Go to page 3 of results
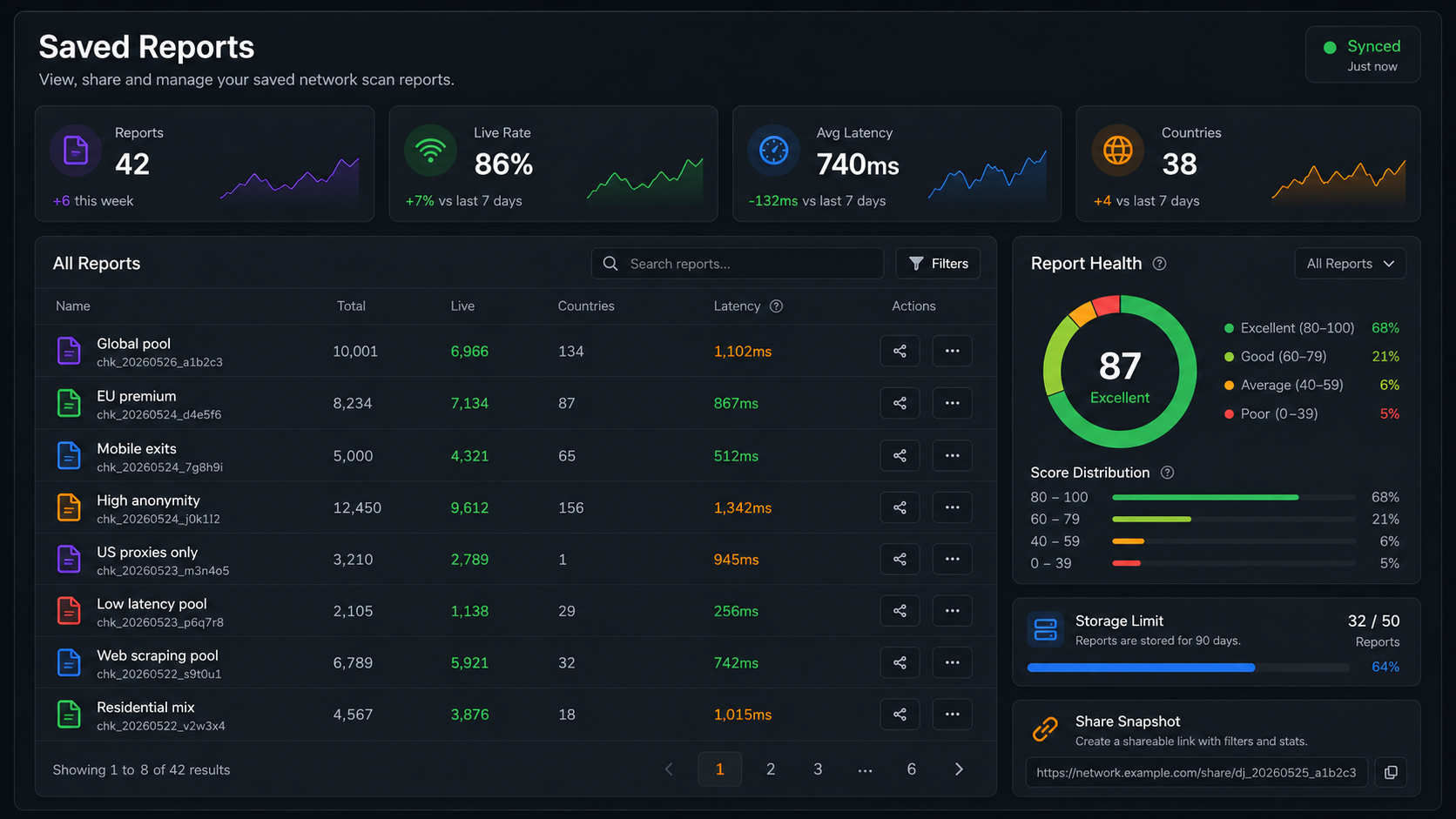Image resolution: width=1456 pixels, height=819 pixels. [x=818, y=769]
